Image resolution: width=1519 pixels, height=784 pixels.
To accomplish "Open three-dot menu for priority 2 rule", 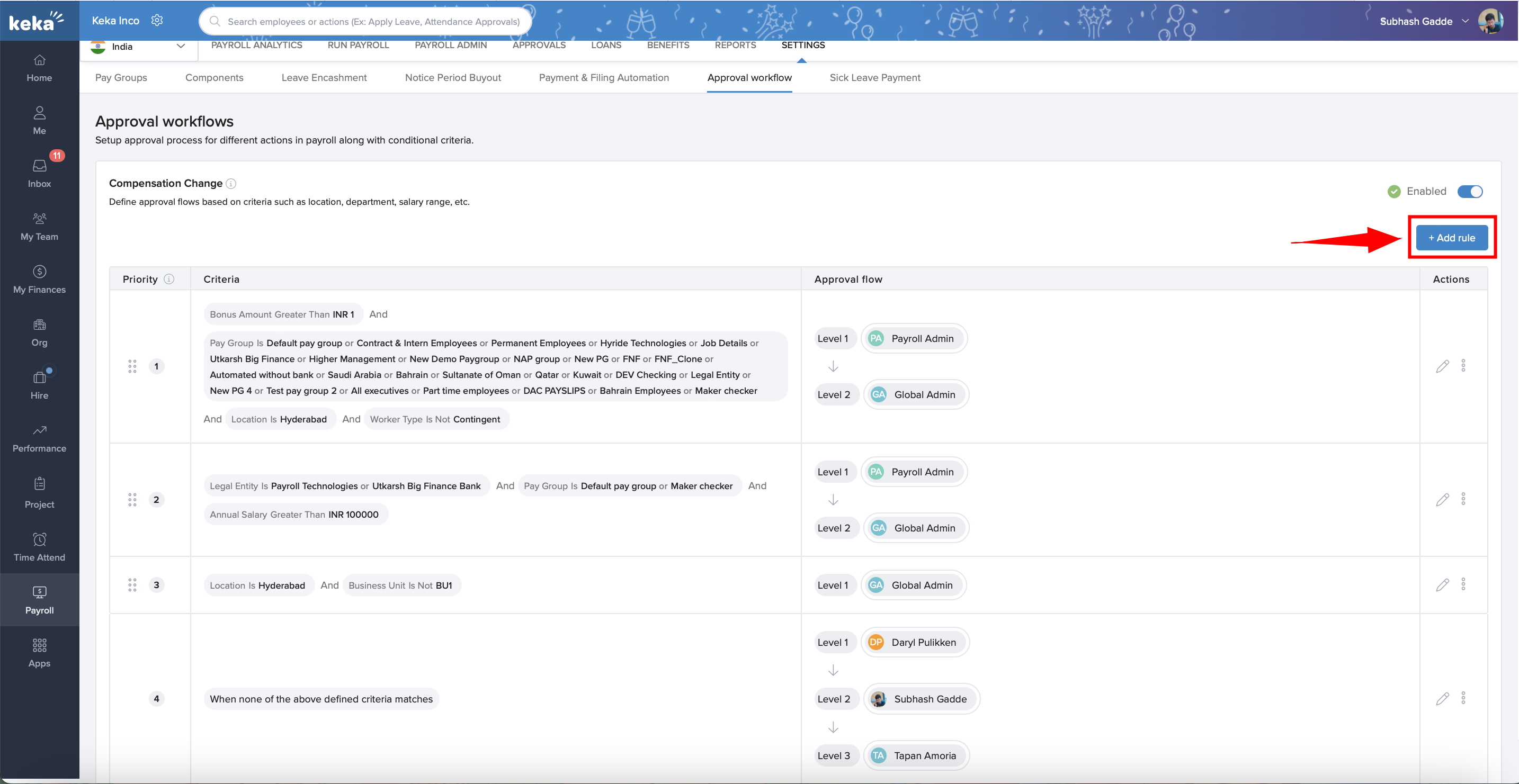I will pyautogui.click(x=1463, y=499).
